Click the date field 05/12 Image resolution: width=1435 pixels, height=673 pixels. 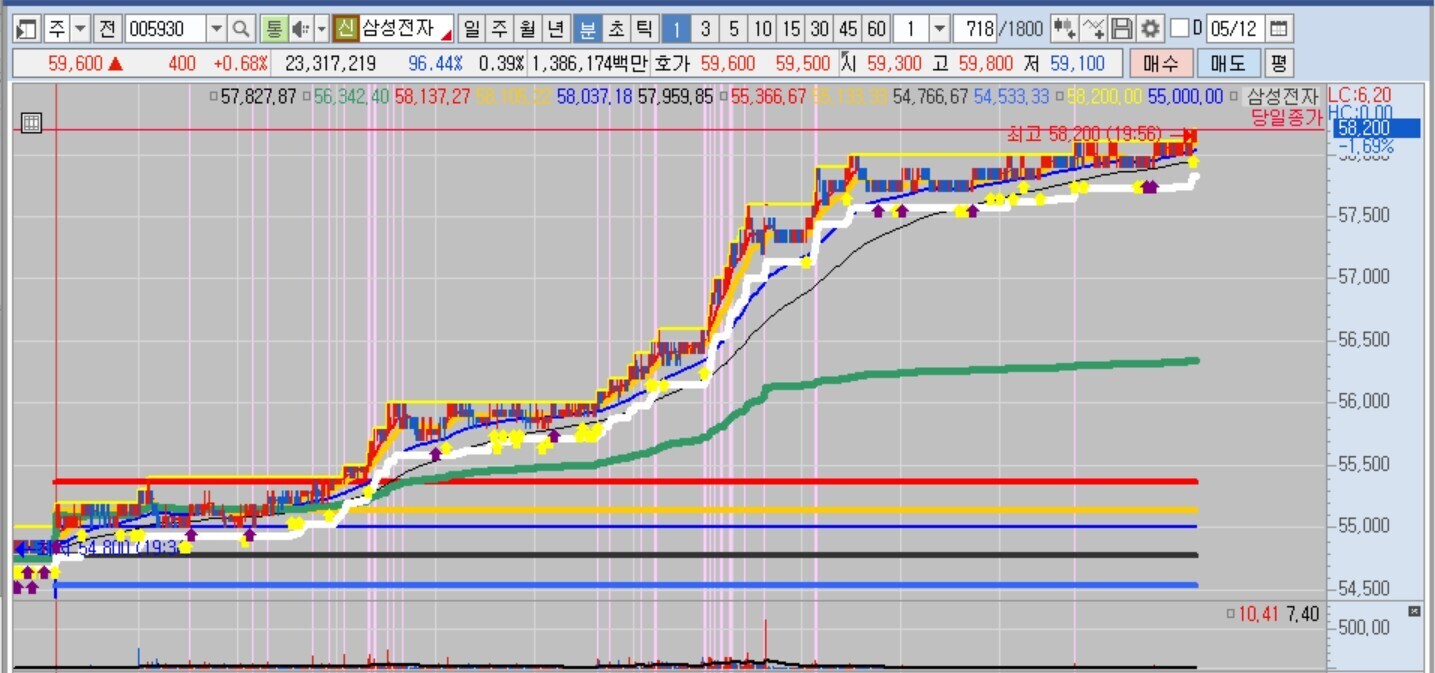1235,28
